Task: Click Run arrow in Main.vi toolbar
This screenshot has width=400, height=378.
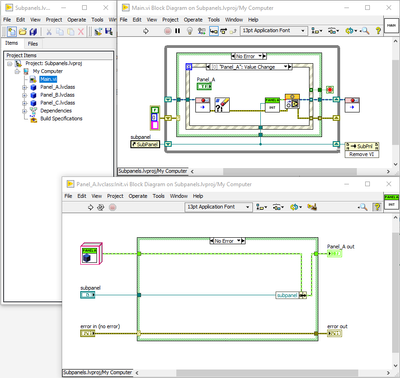Action: pos(146,31)
